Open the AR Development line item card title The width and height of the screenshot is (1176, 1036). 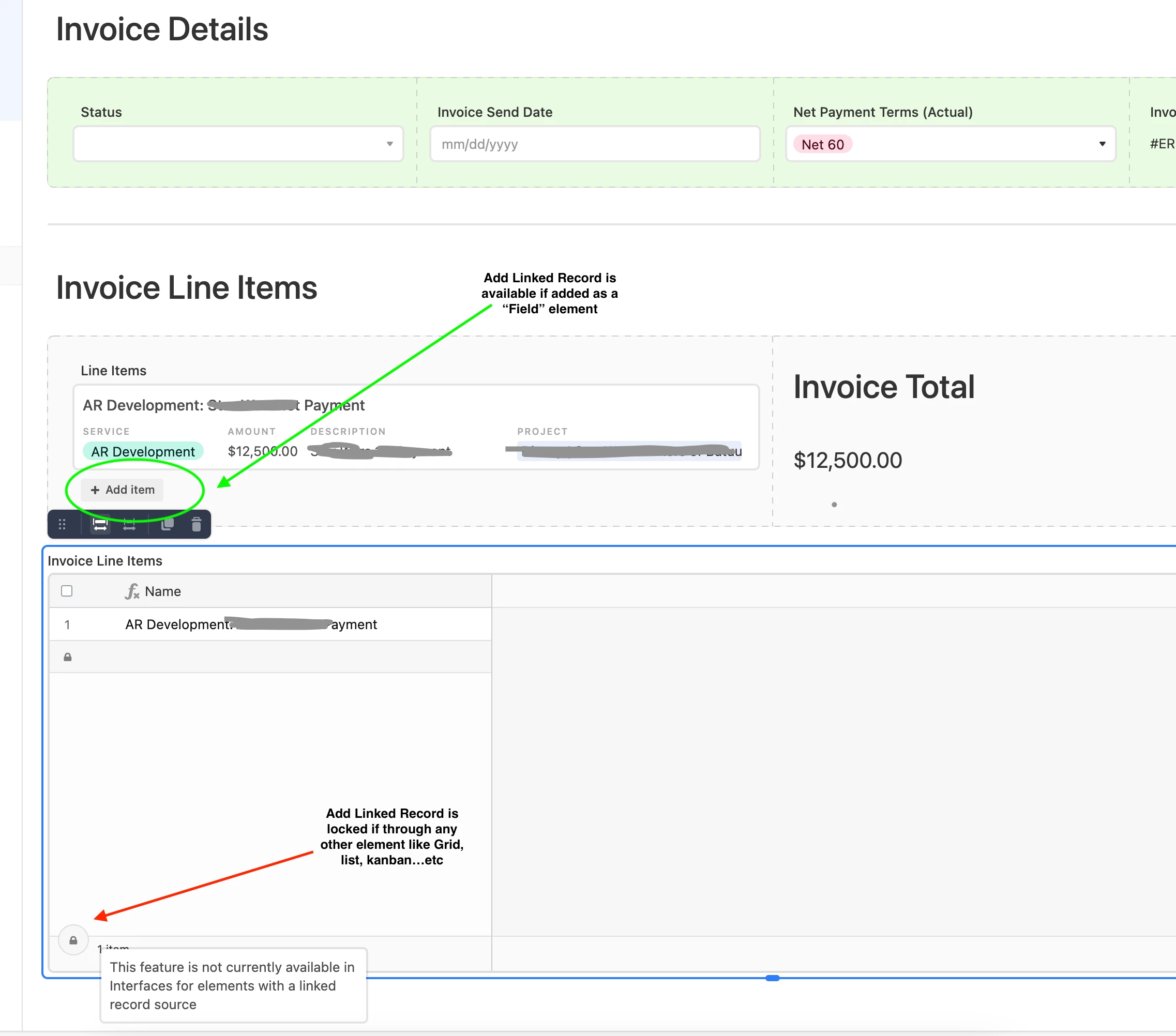coord(223,405)
